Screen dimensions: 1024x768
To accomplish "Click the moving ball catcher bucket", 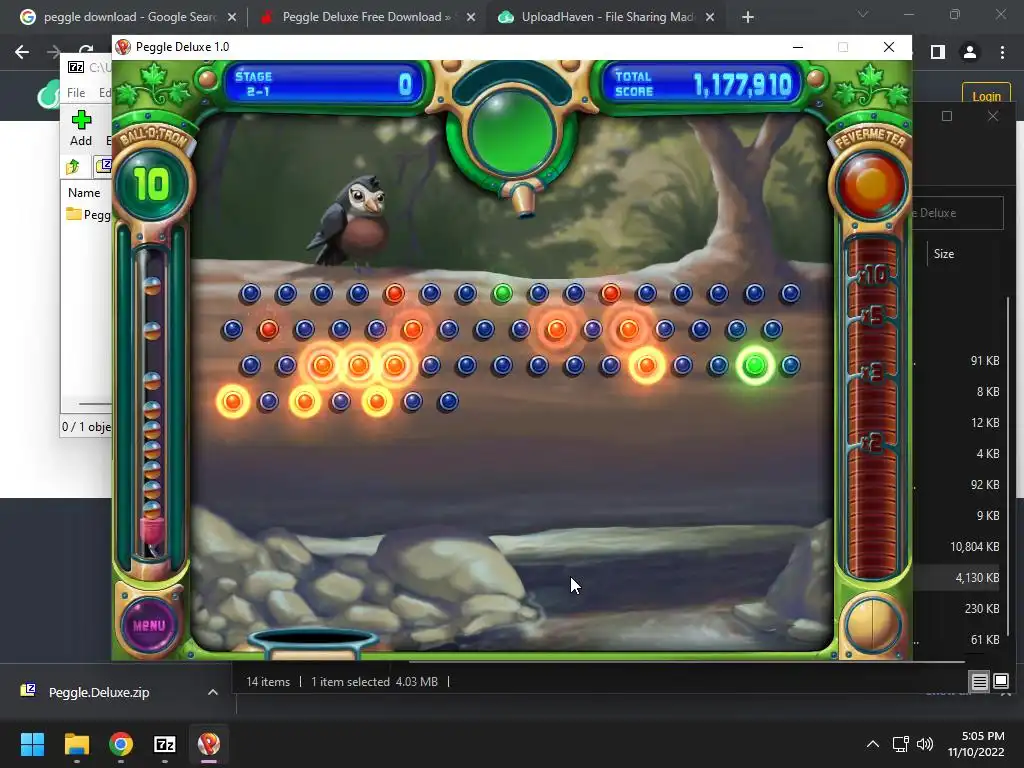I will [313, 642].
